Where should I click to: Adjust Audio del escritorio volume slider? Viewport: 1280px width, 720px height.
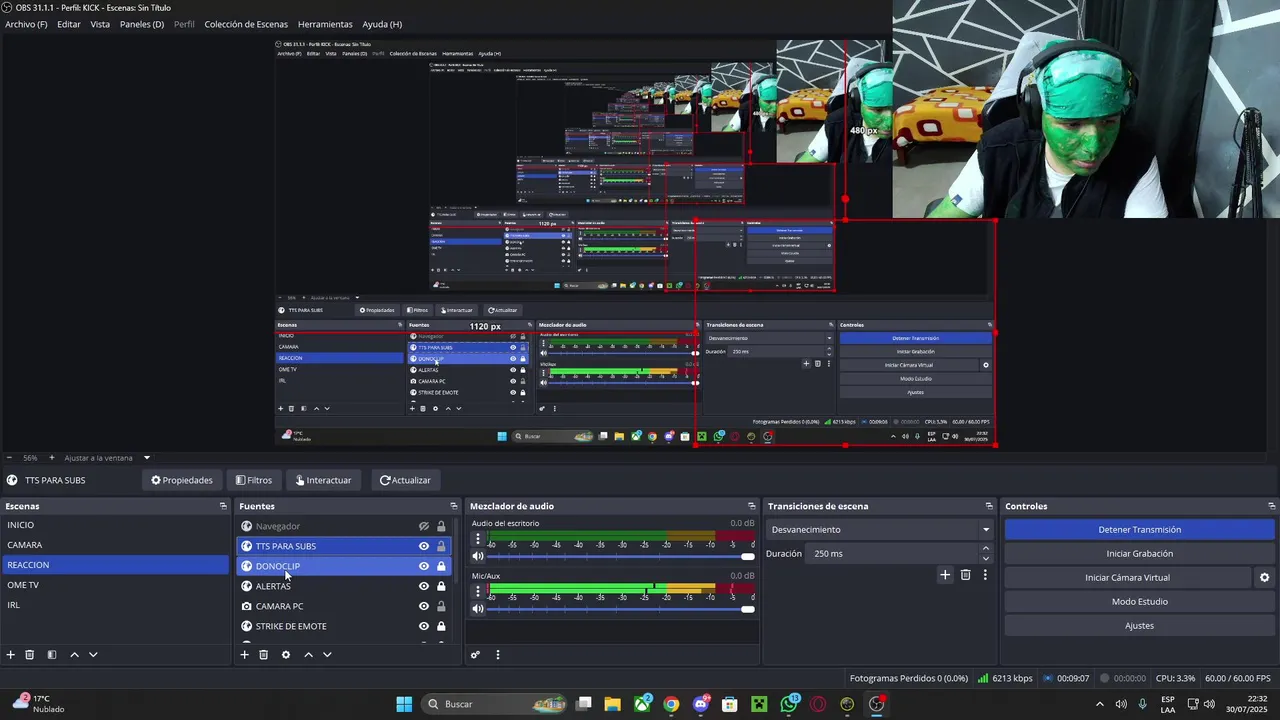[x=620, y=556]
